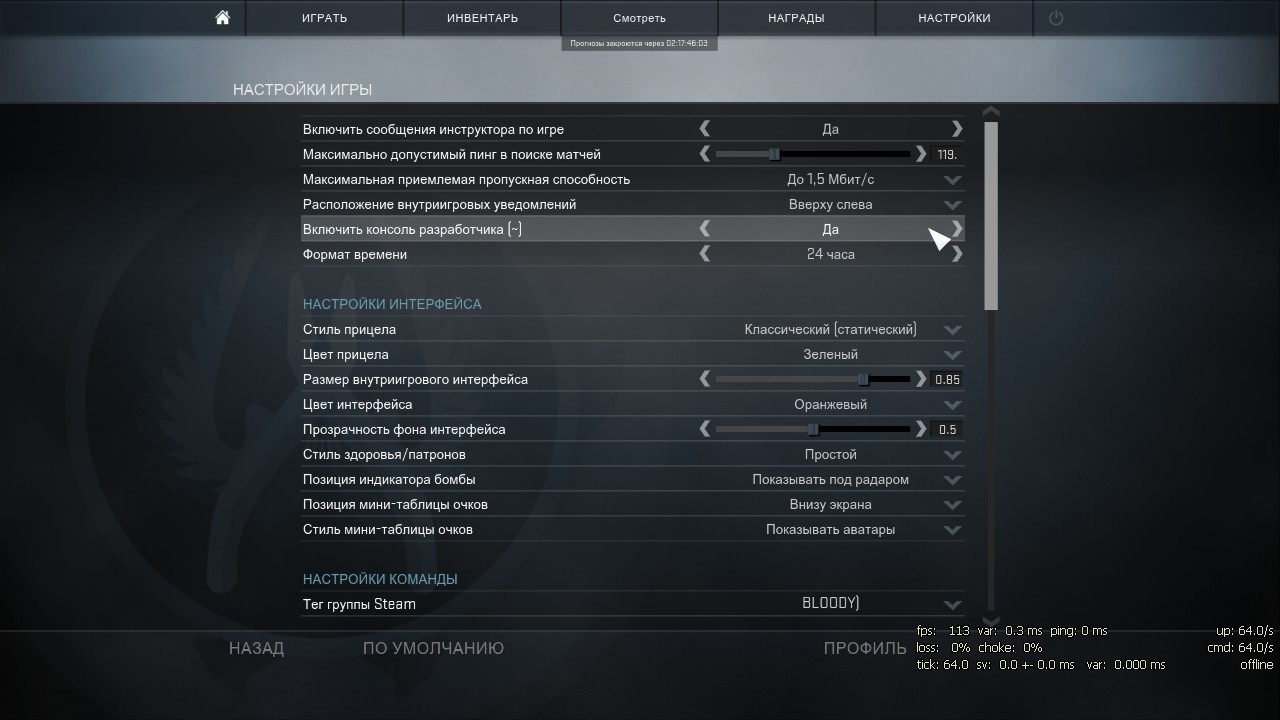The height and width of the screenshot is (720, 1280).
Task: Open the 'Цвет интерфейса' dropdown
Action: tap(952, 405)
